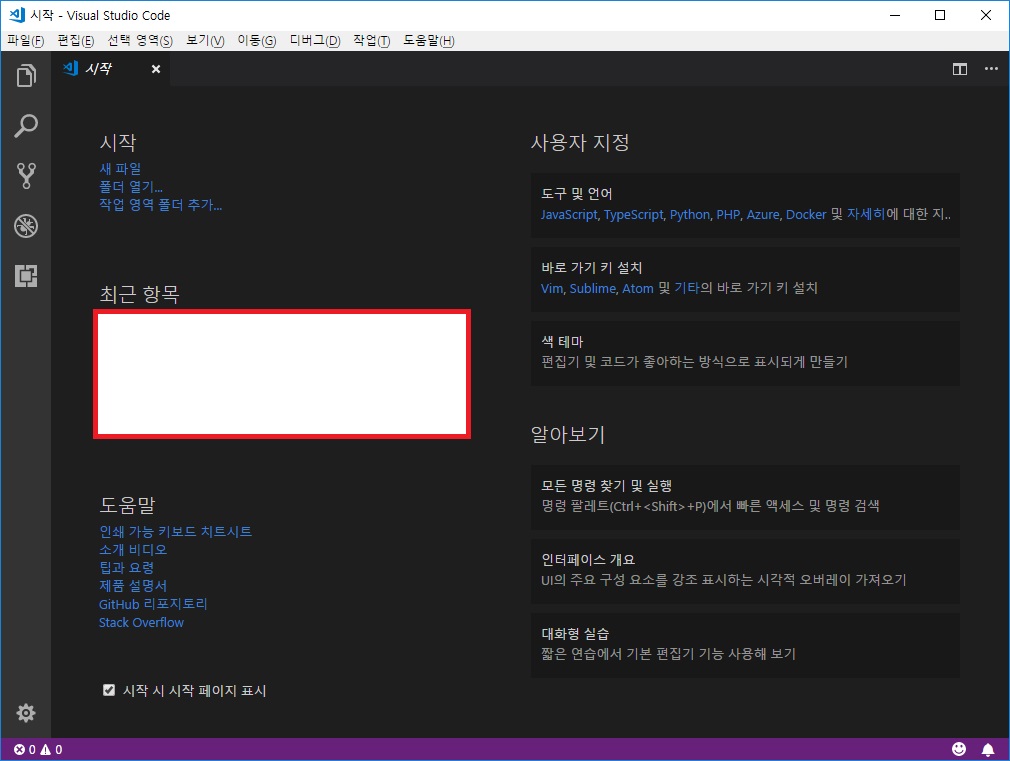Open the 인쇄 가능 키보드 치트시트 link
The width and height of the screenshot is (1010, 761).
(x=175, y=532)
